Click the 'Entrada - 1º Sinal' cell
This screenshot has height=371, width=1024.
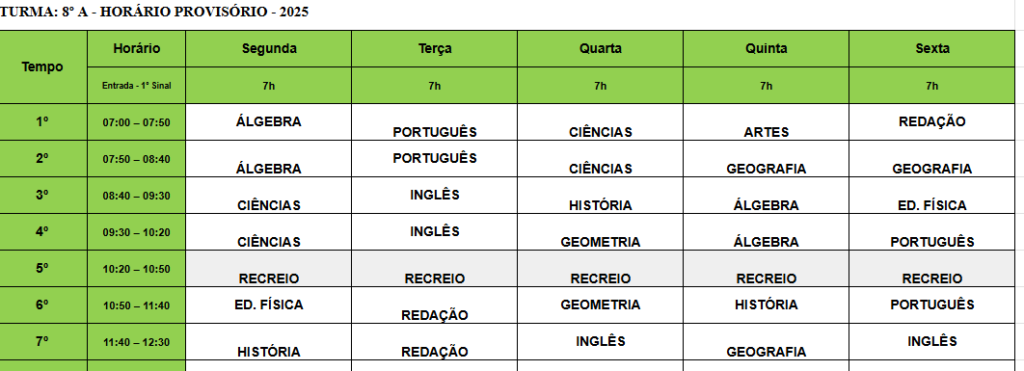click(x=136, y=85)
